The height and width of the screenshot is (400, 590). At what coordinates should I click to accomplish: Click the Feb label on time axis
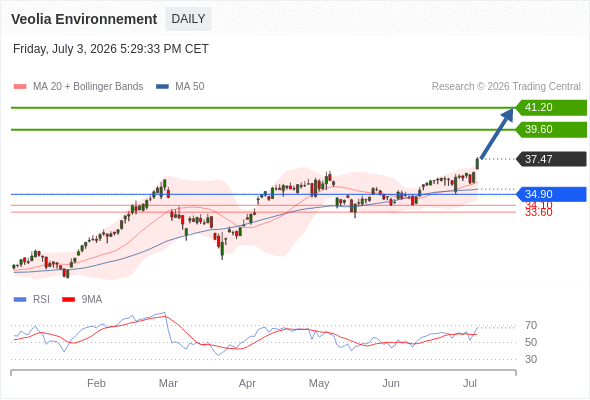pos(96,383)
